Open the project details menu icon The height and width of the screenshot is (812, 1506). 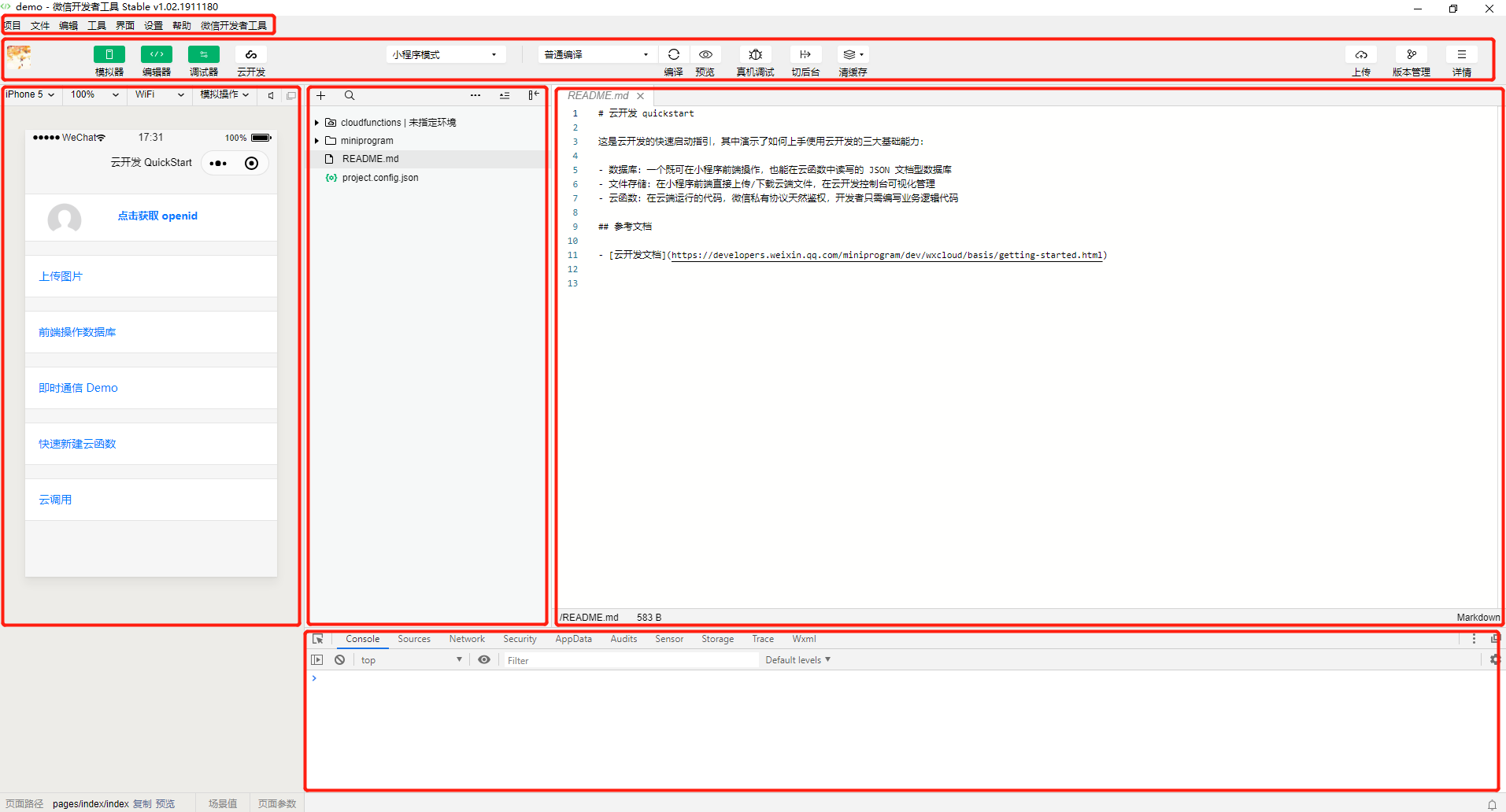pos(1462,54)
